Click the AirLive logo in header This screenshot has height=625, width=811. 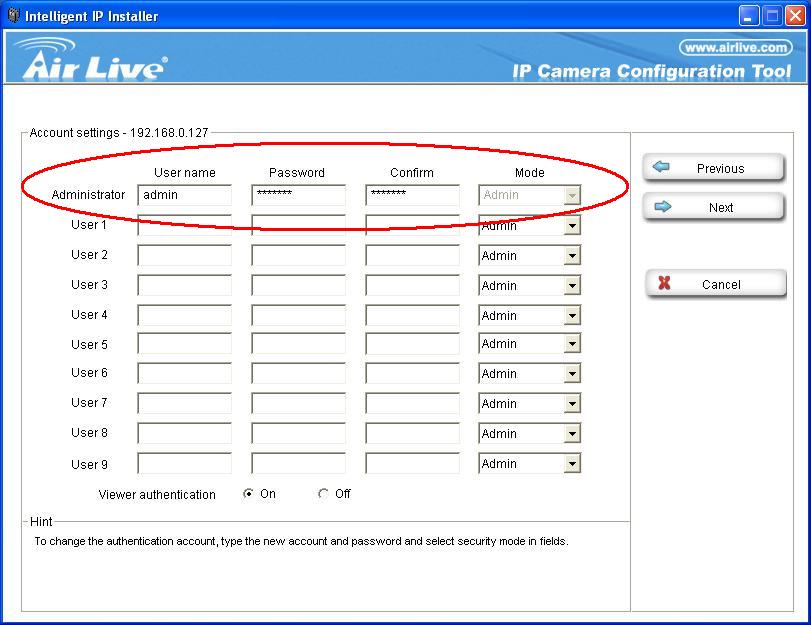92,62
